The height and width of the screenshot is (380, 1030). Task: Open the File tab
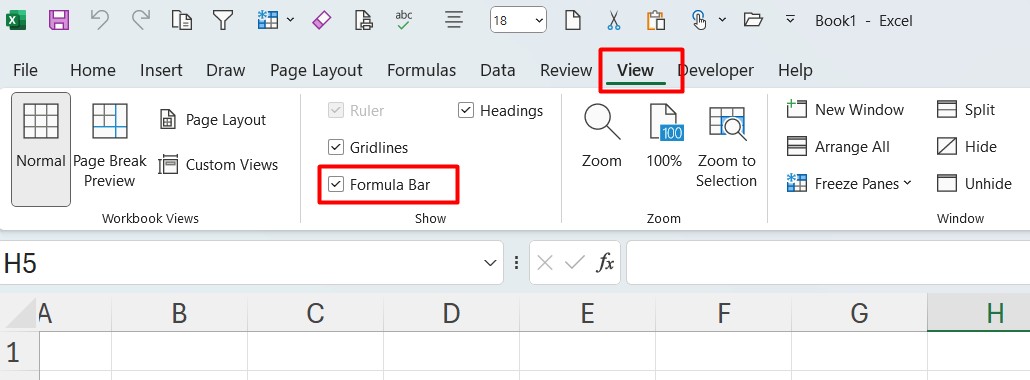(x=25, y=70)
